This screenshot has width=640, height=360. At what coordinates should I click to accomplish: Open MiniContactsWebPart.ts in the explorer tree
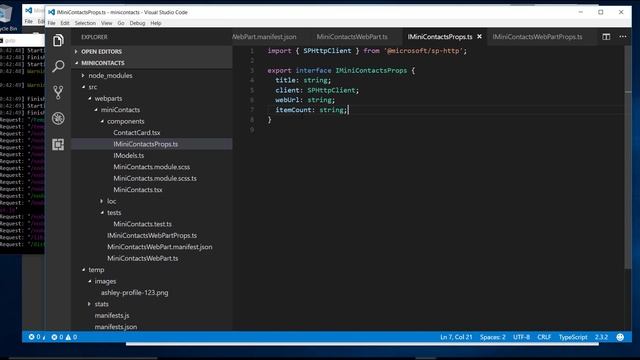tap(142, 258)
